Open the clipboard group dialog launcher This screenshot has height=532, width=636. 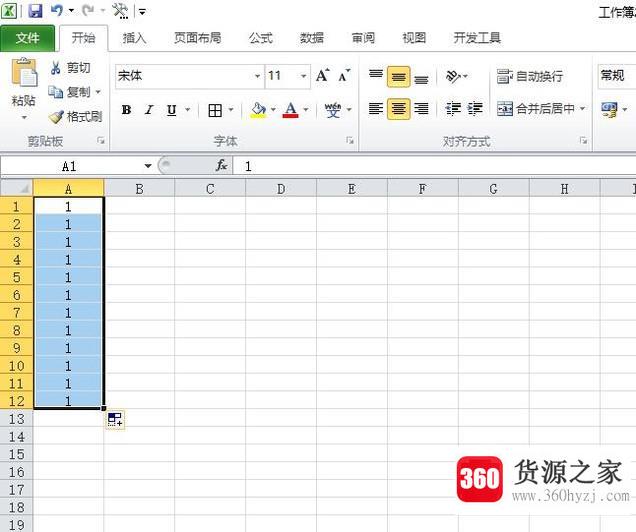coord(100,141)
